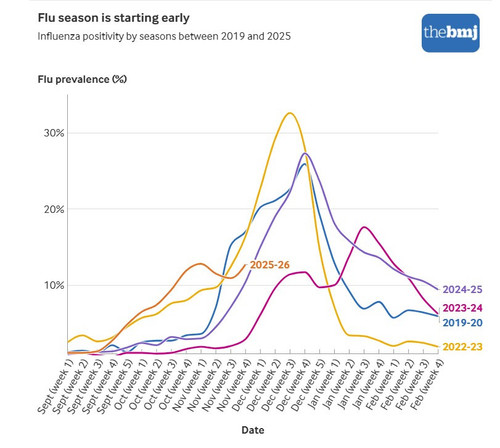The image size is (500, 448).
Task: Click the magenta 2023-24 January peak
Action: [x=364, y=227]
